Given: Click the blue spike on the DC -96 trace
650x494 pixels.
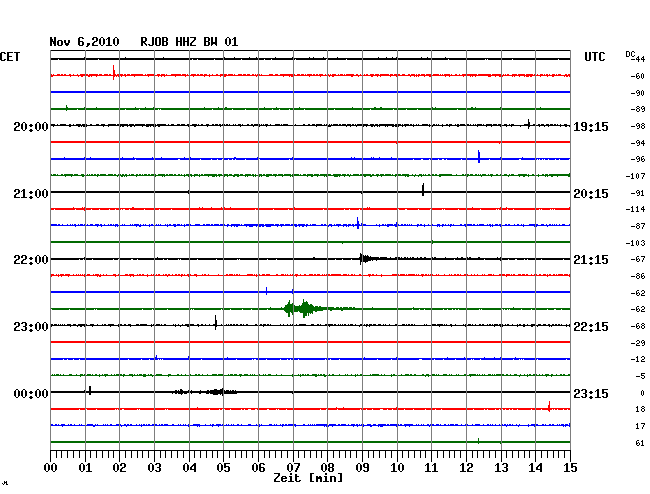Looking at the screenshot, I should point(479,157).
